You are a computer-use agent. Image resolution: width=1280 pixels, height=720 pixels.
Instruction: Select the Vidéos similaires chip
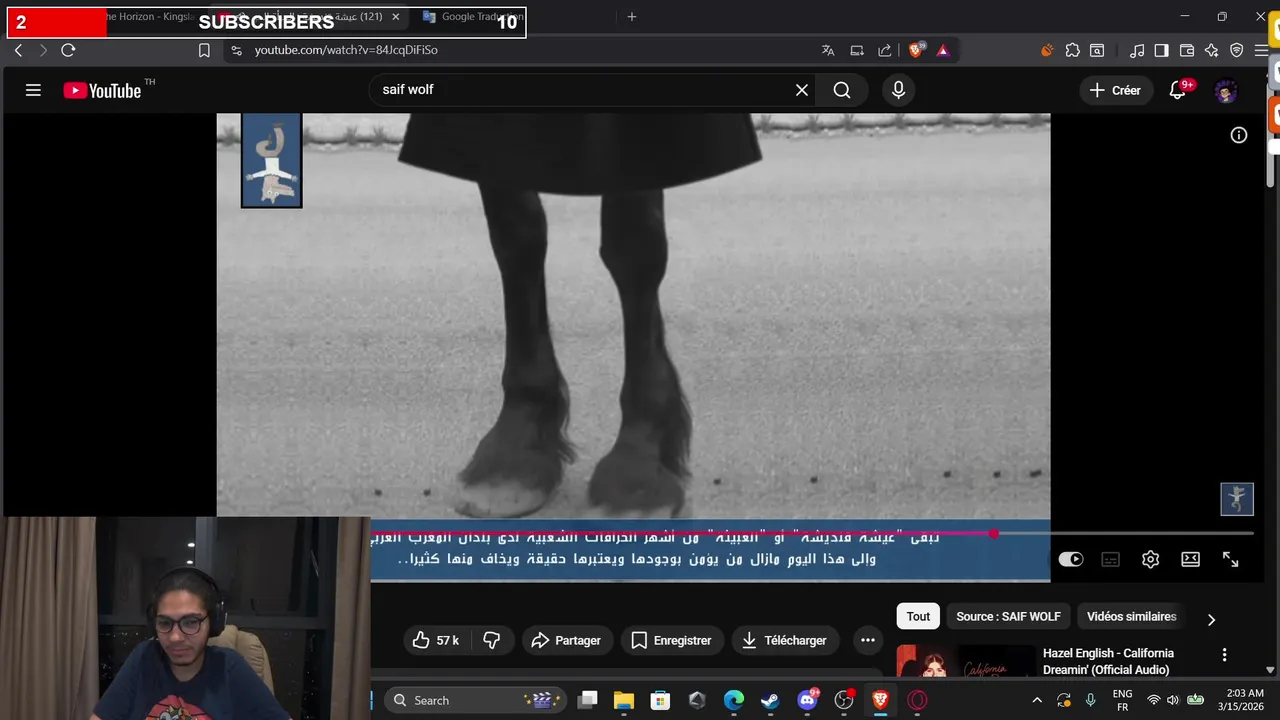point(1131,617)
